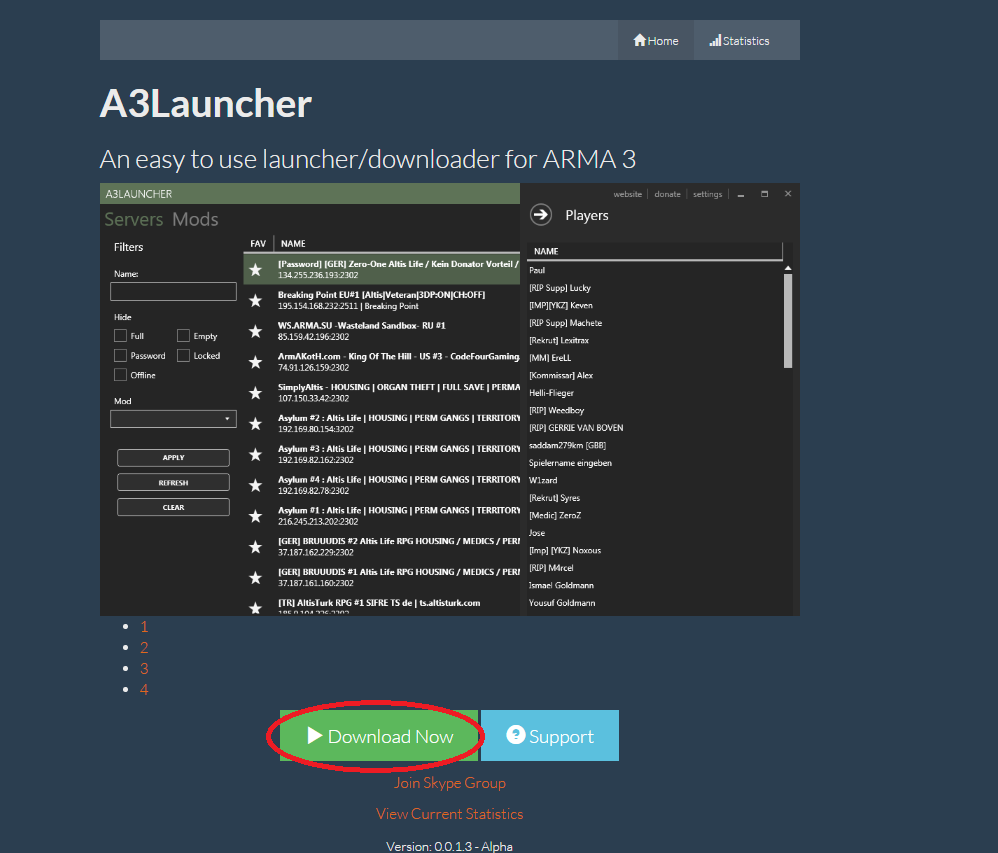Switch to the Mods tab
This screenshot has width=998, height=853.
click(x=195, y=220)
